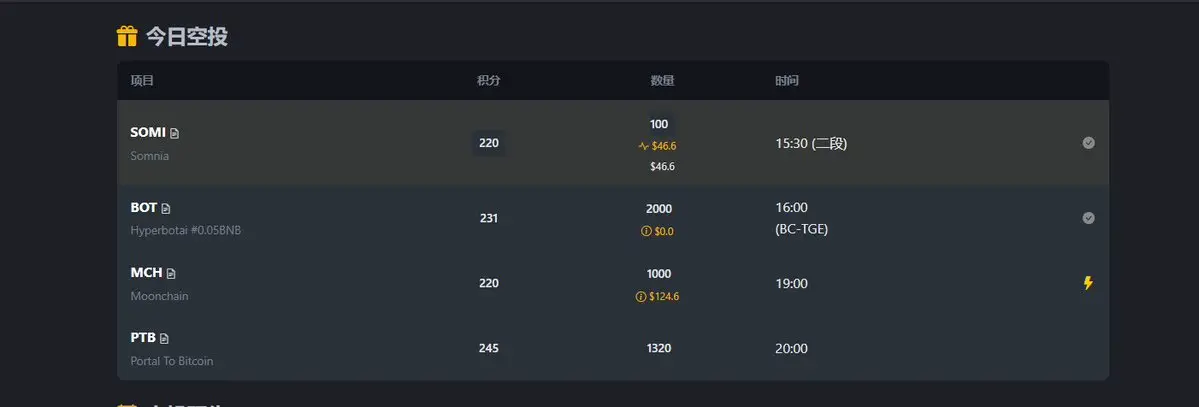Click the info icon next to $124.6
Image resolution: width=1199 pixels, height=407 pixels.
coord(641,297)
